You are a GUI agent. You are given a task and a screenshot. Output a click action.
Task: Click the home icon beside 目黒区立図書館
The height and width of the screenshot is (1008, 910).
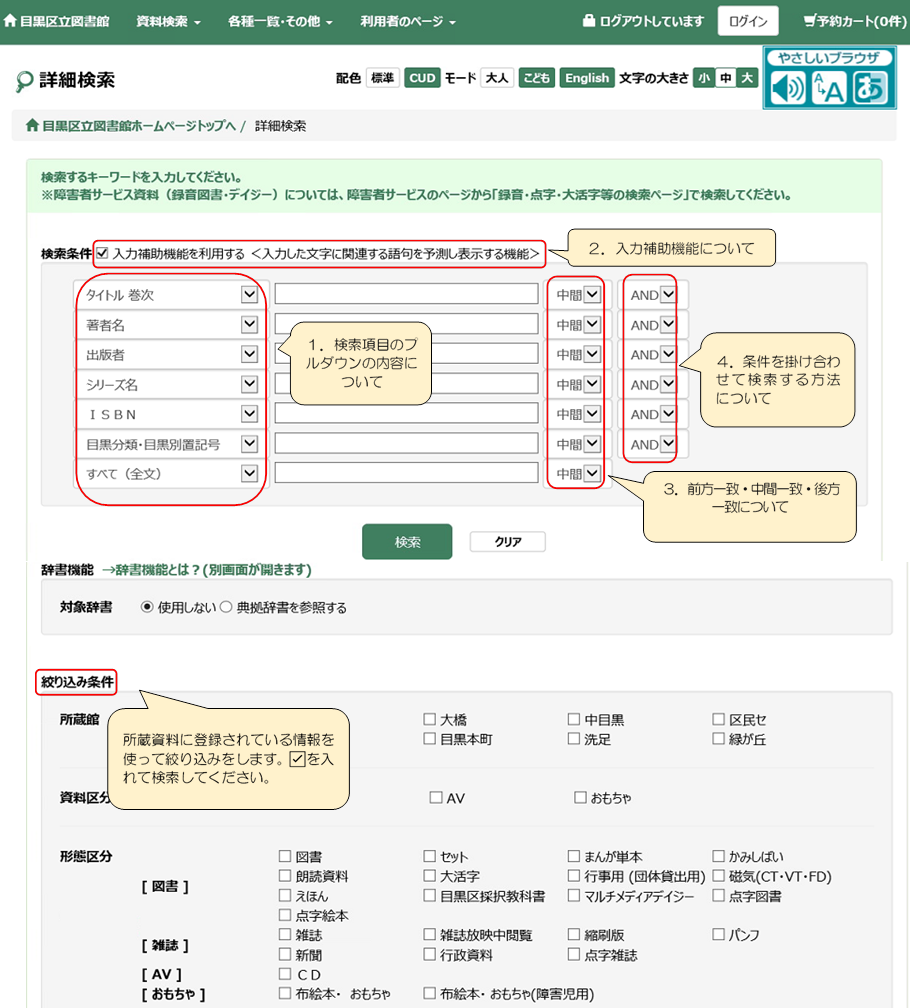point(10,21)
